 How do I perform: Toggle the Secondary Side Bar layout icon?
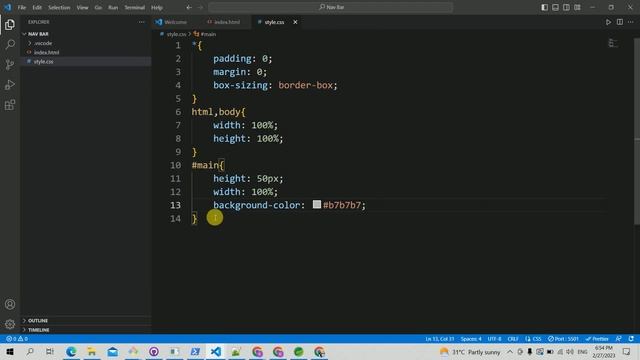566,7
